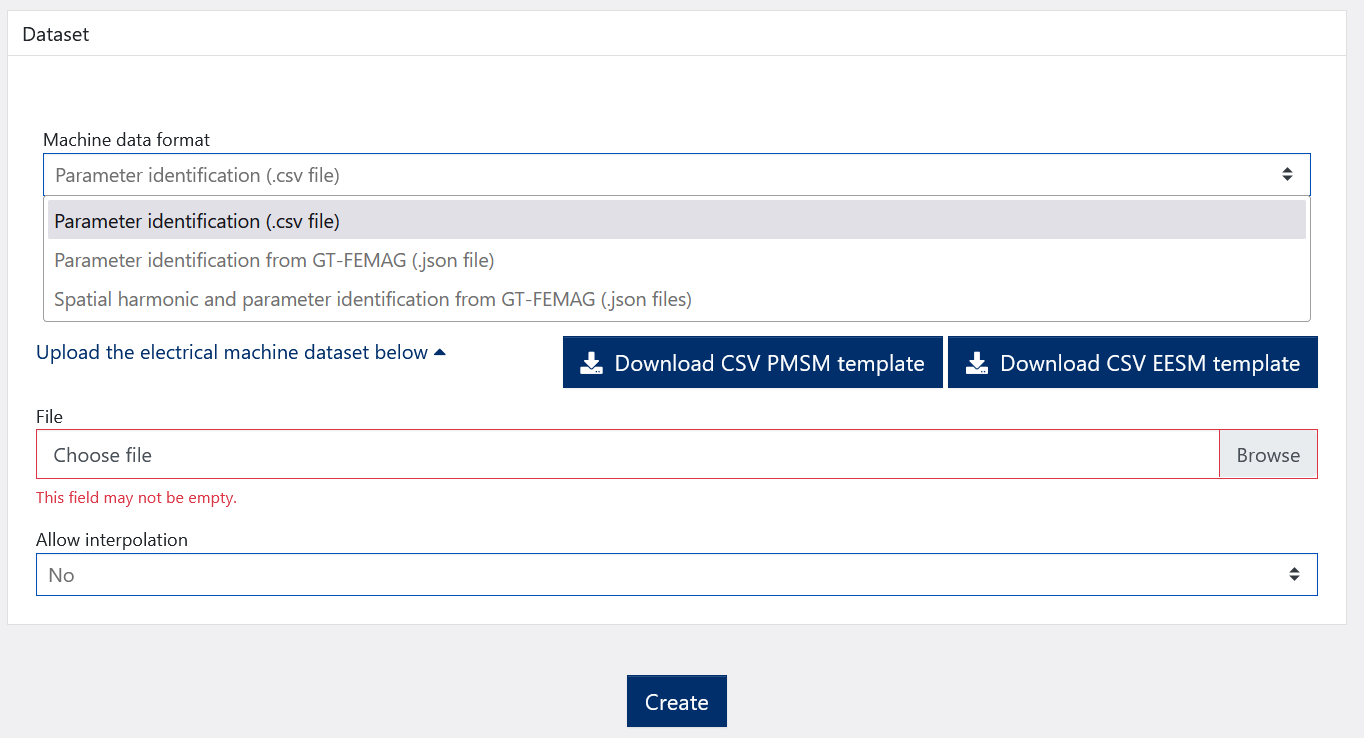Select "Parameter identification (.csv file)" option

click(197, 221)
